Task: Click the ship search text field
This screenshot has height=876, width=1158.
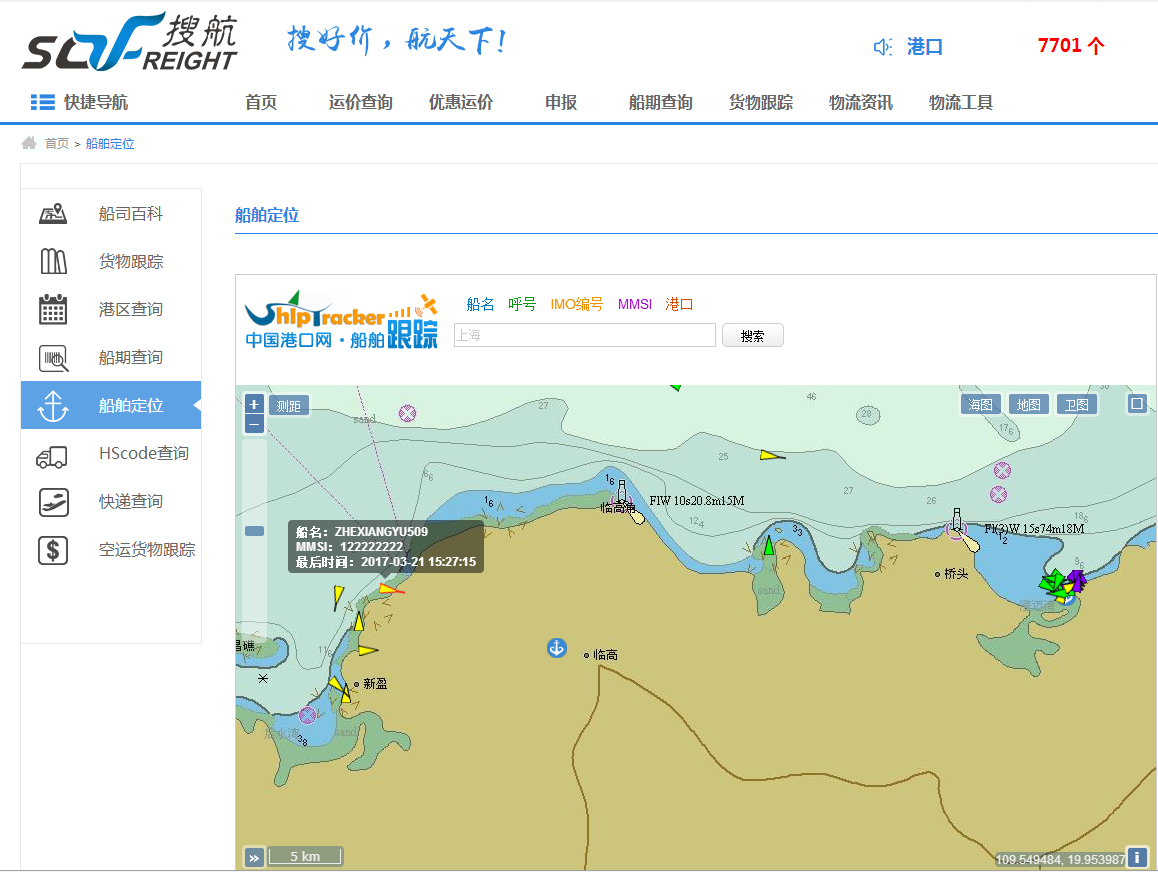Action: point(584,336)
